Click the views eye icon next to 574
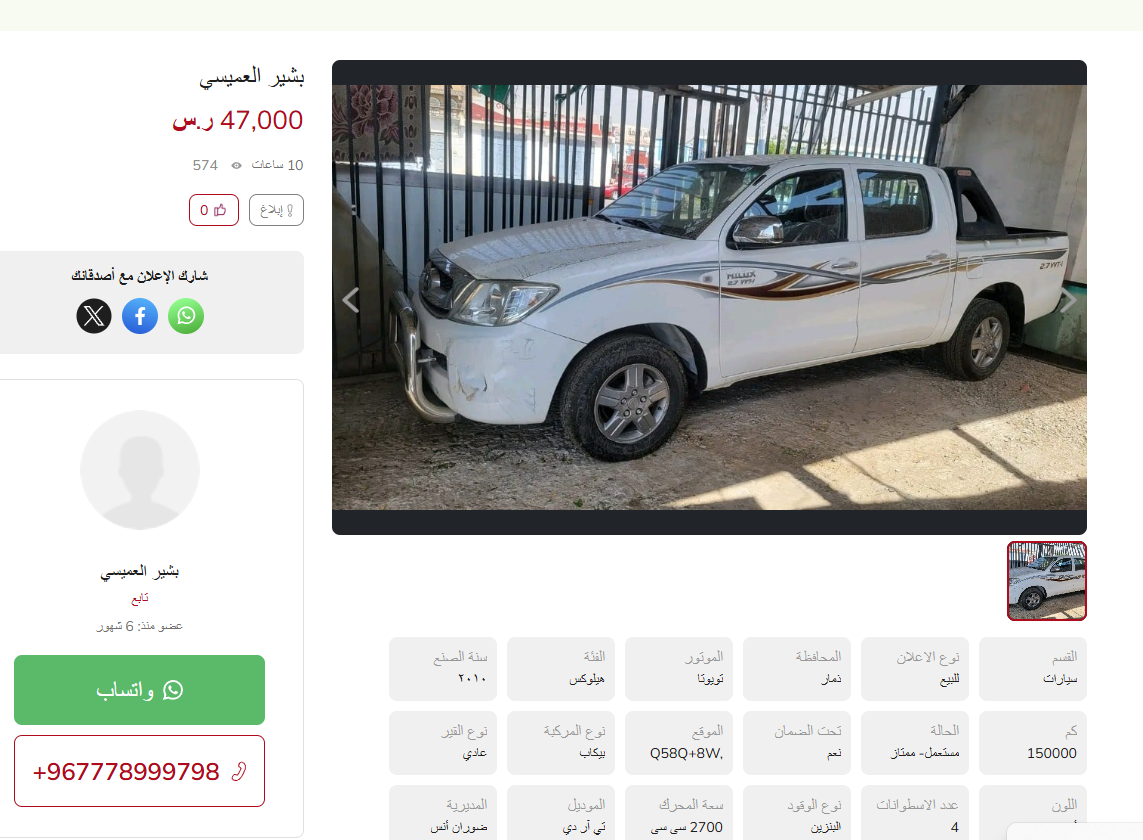 point(236,166)
